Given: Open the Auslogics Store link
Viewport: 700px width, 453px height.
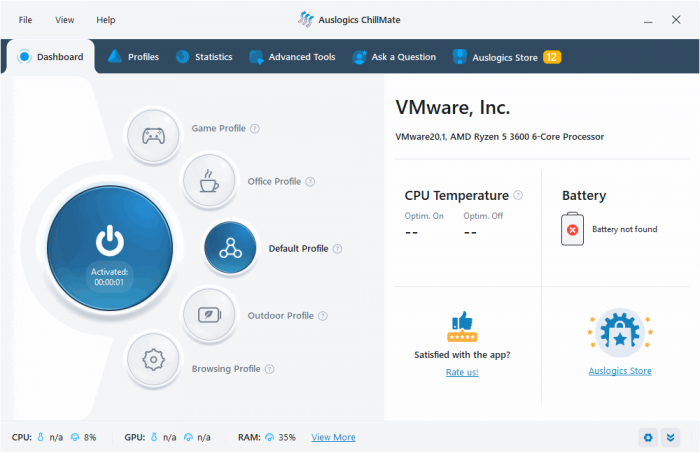Looking at the screenshot, I should (620, 371).
